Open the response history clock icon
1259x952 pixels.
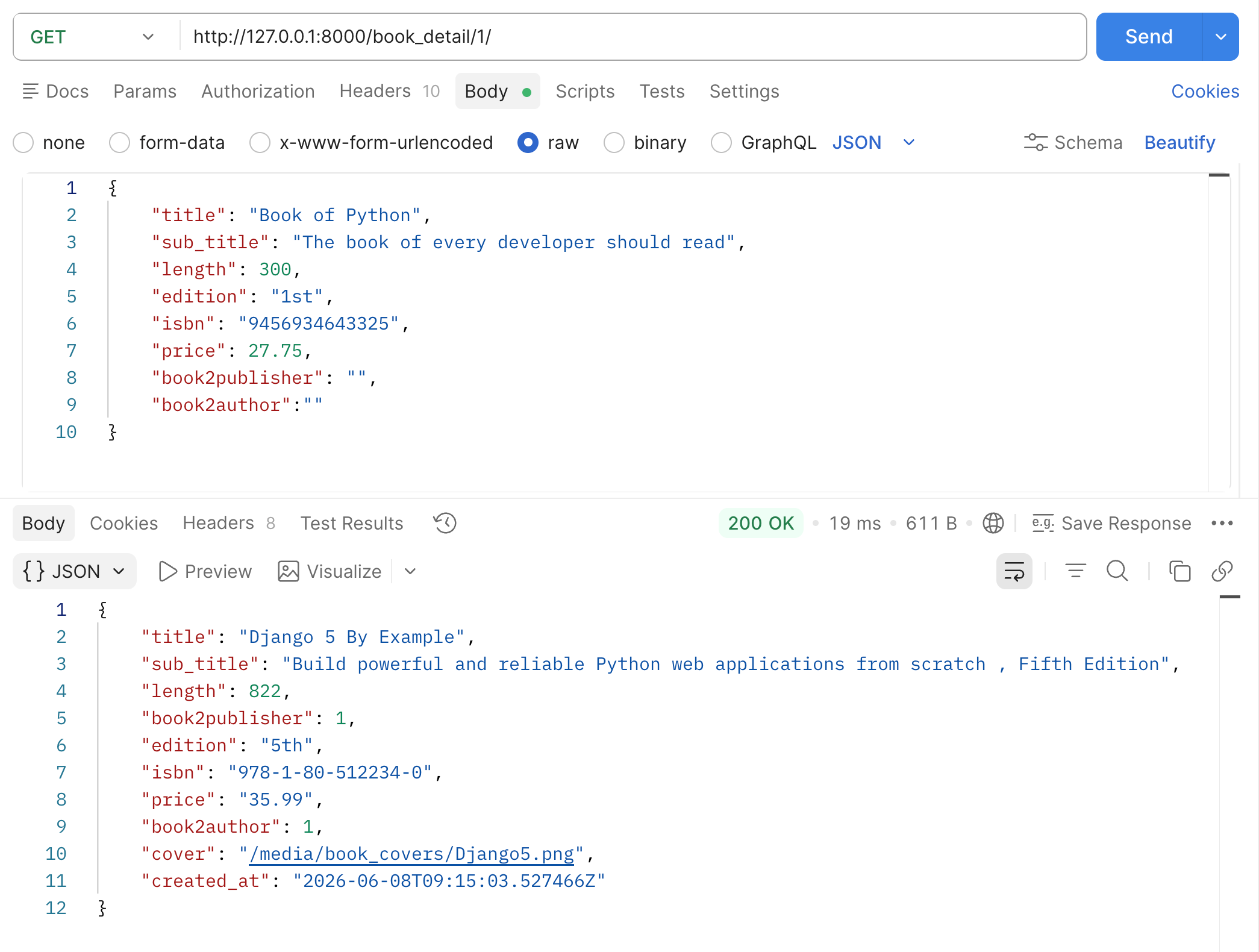[x=445, y=523]
